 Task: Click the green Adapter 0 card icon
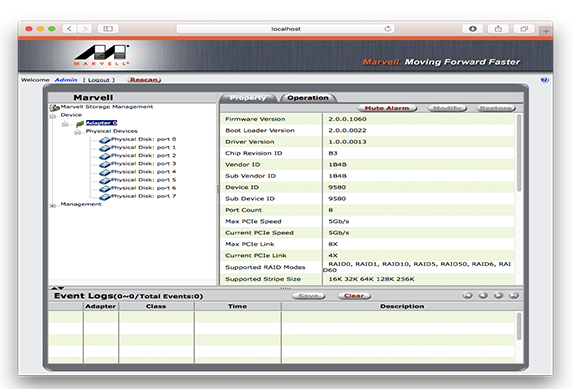coord(80,124)
